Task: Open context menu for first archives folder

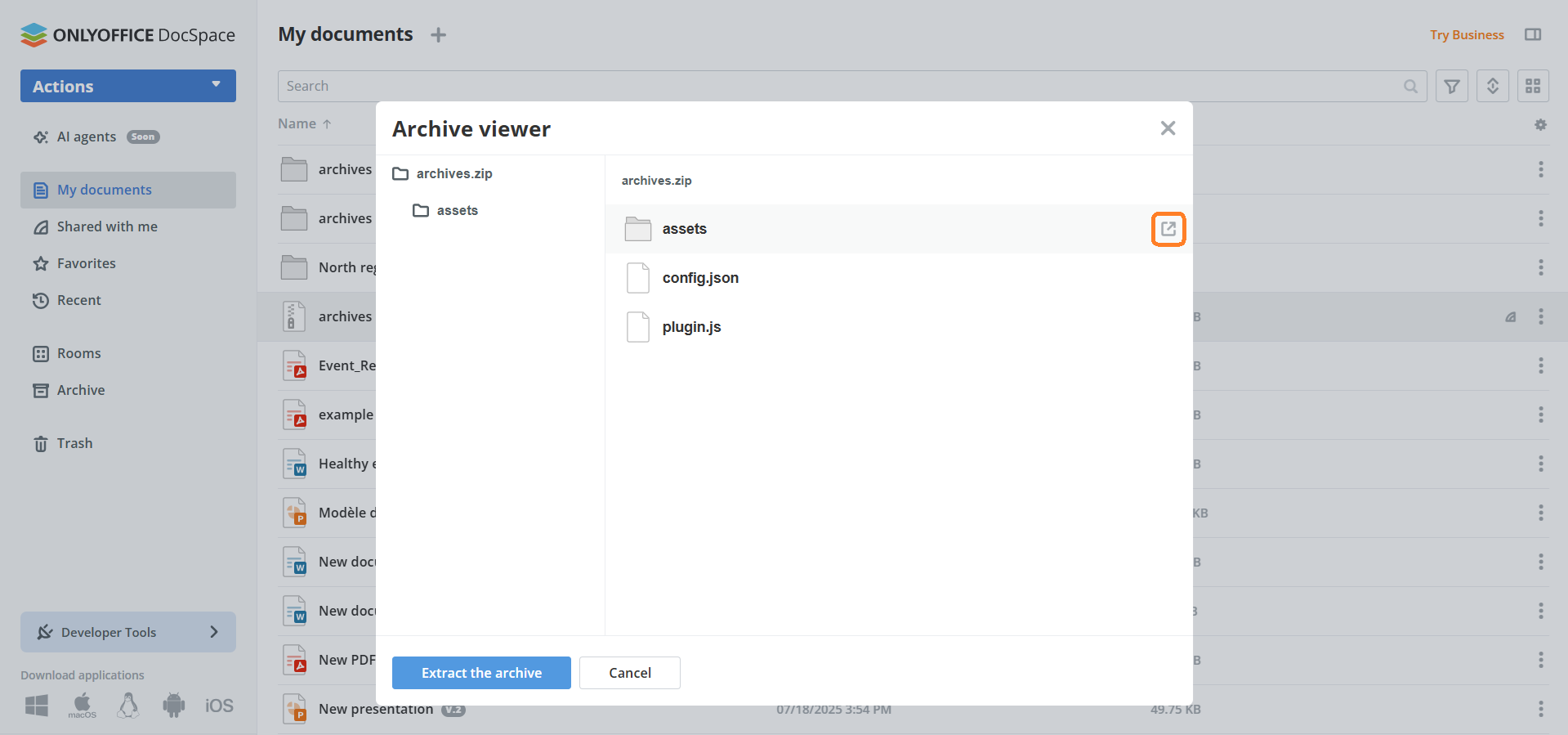Action: point(1541,169)
